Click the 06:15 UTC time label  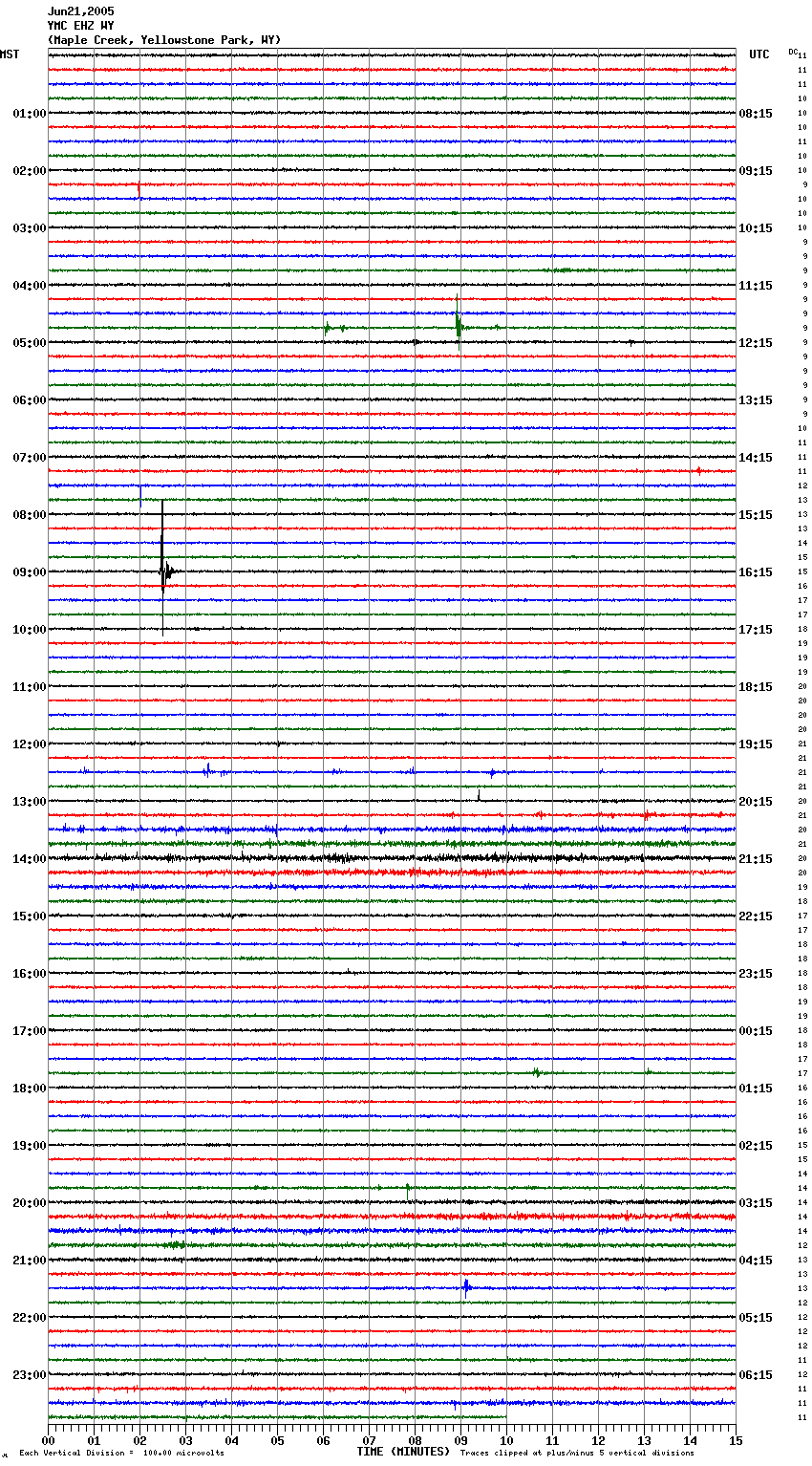pos(756,1375)
